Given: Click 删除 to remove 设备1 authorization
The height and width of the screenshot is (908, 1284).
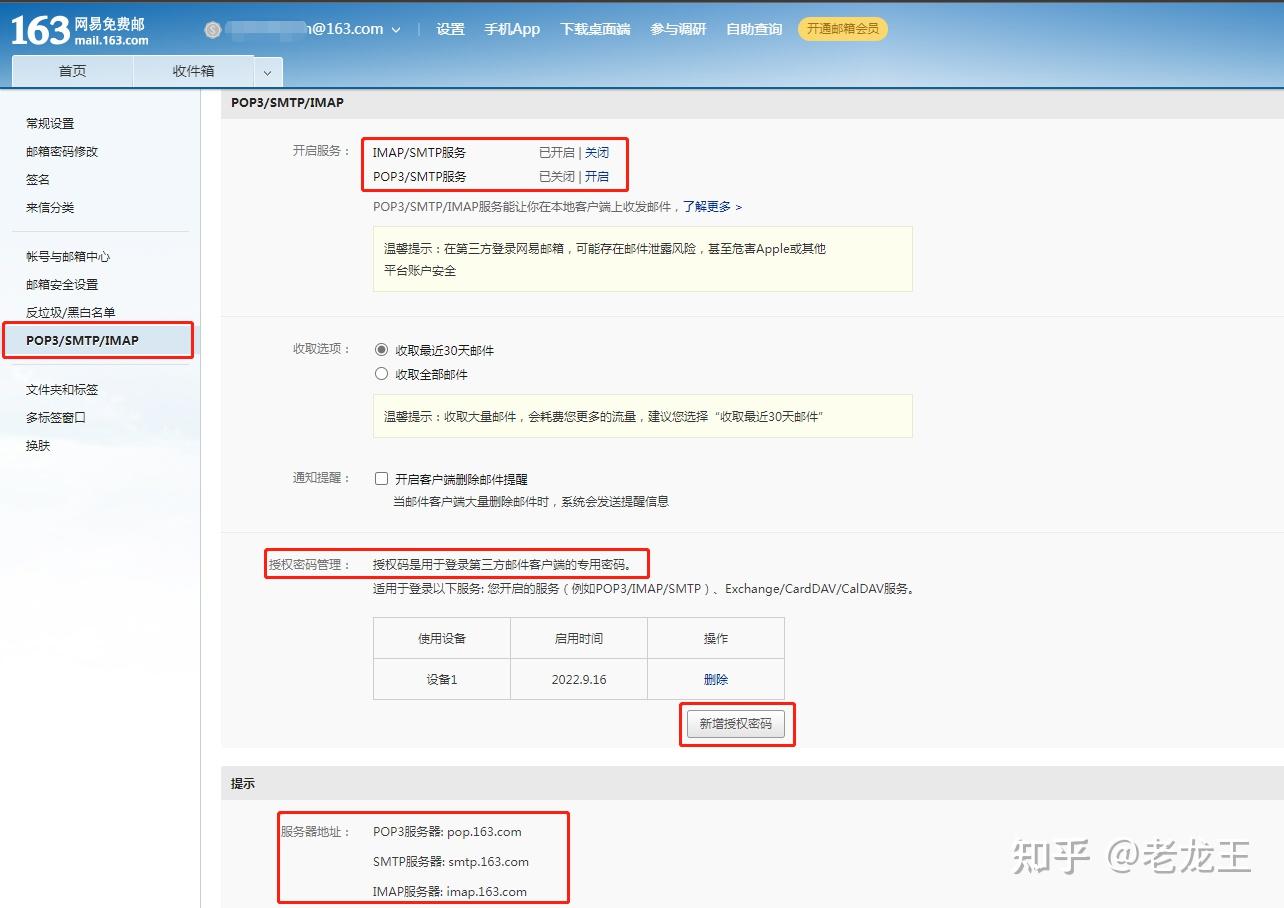Looking at the screenshot, I should coord(716,679).
